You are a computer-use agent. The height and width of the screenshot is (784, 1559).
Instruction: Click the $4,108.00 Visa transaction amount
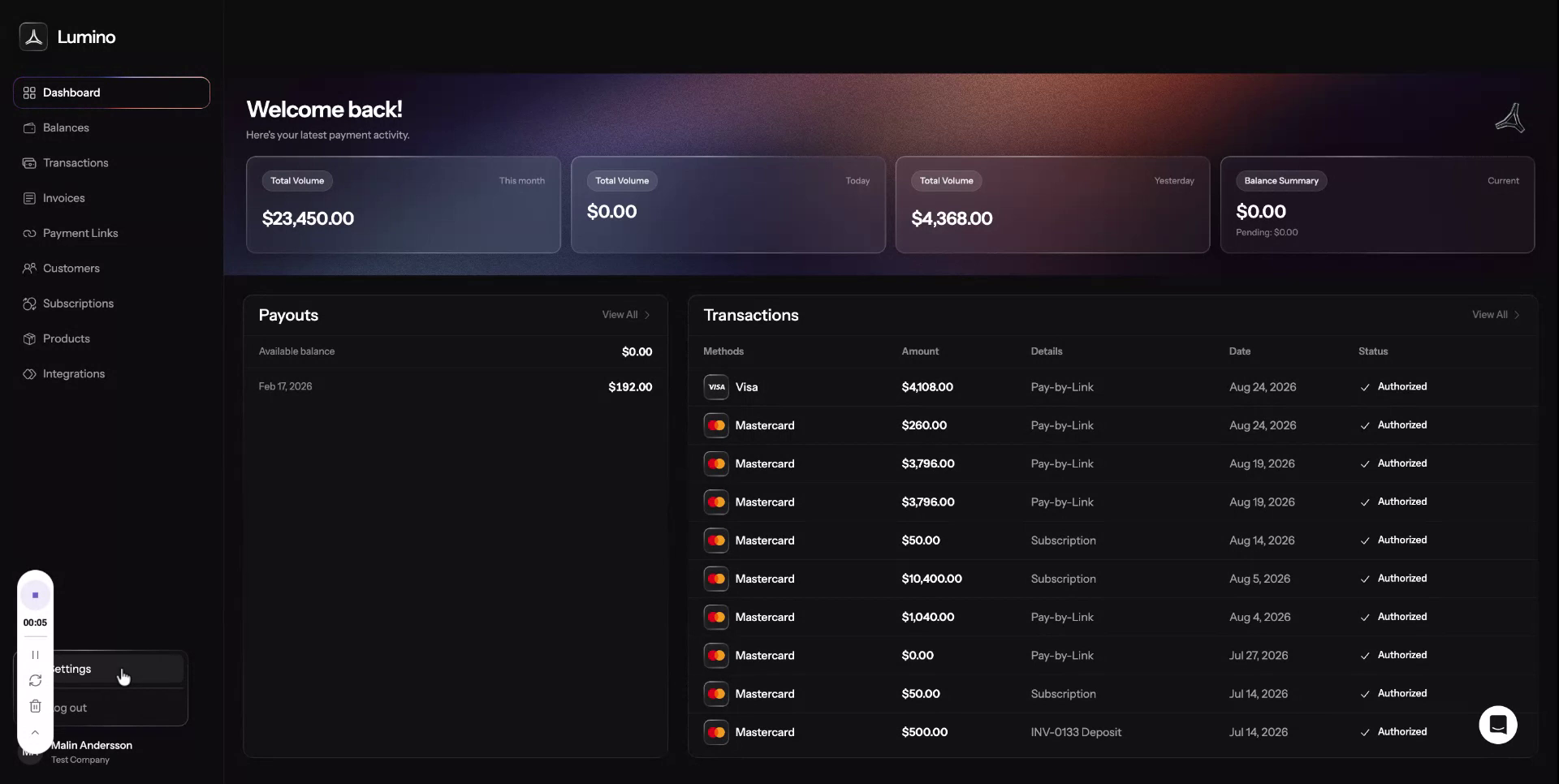point(927,387)
